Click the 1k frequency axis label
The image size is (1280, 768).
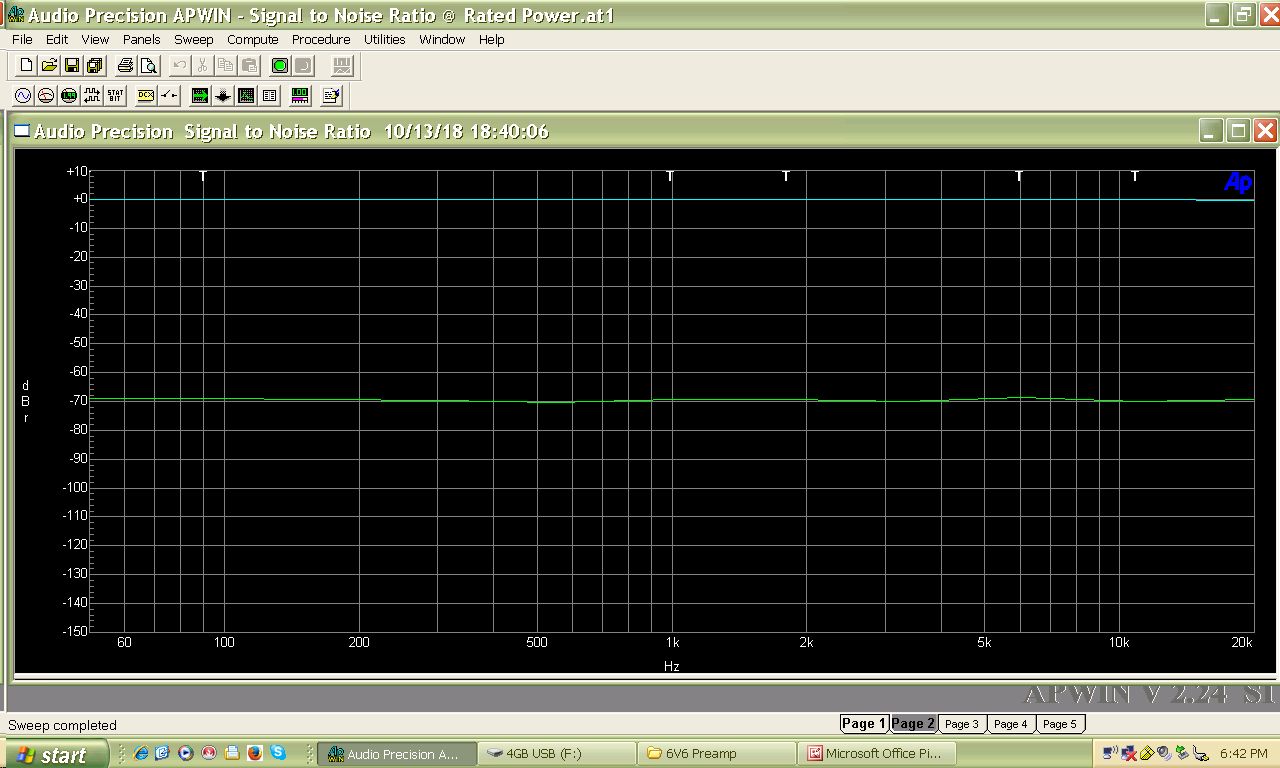pos(672,643)
